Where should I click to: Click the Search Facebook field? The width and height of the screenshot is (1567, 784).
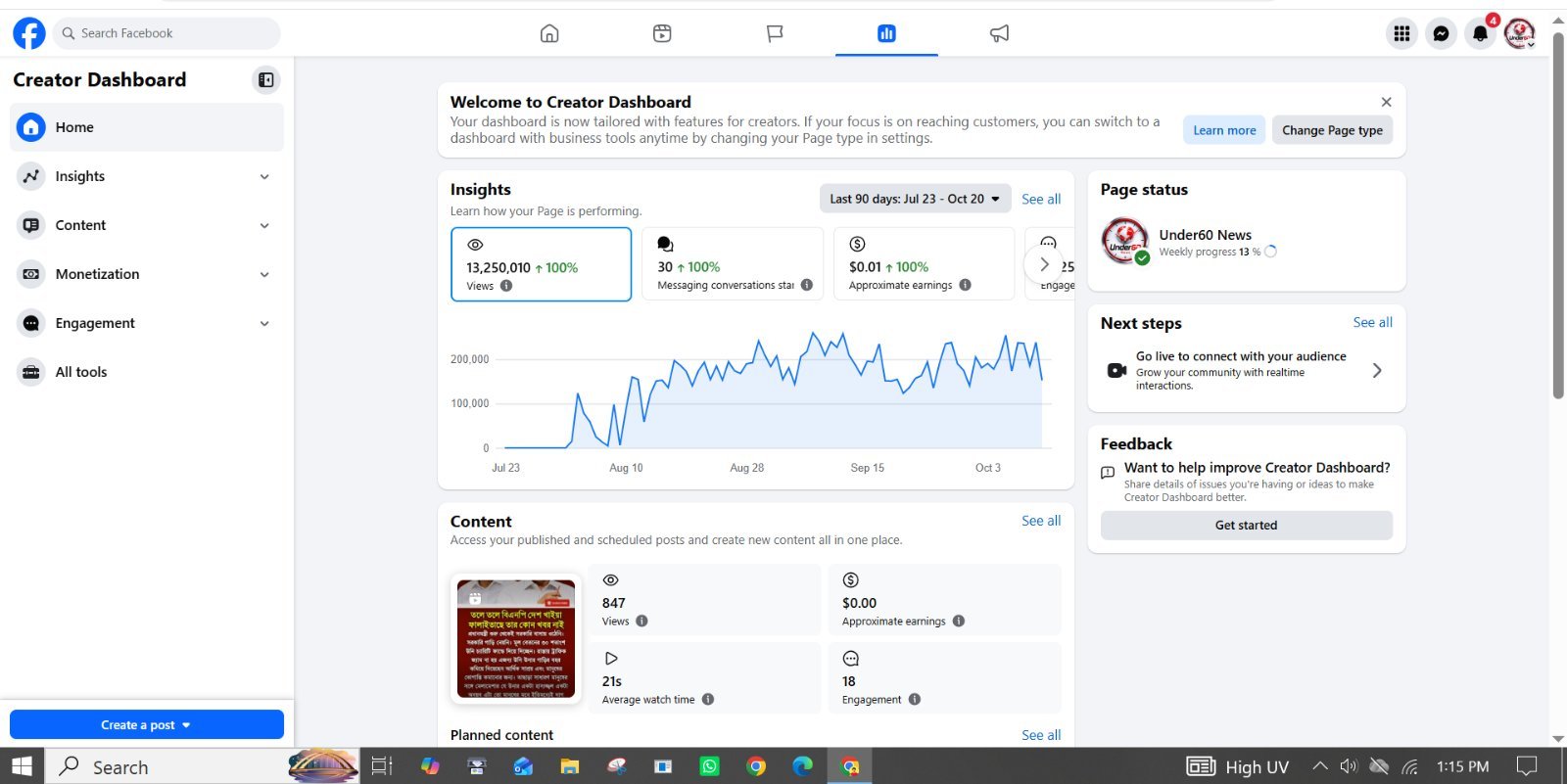click(x=166, y=33)
